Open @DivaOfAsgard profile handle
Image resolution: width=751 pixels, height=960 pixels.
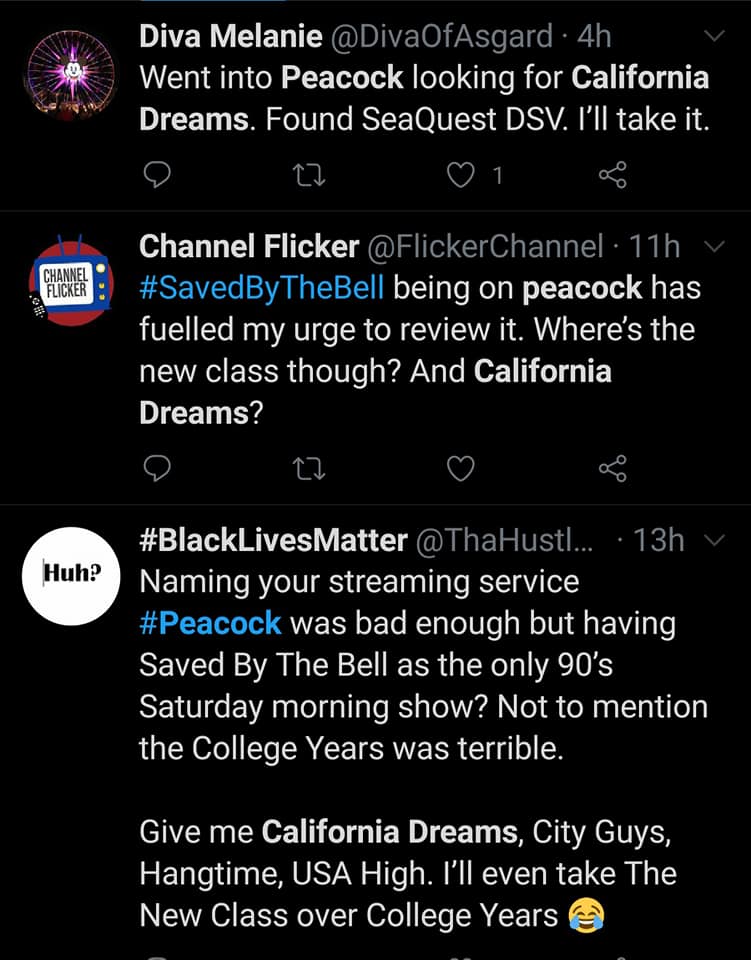(441, 36)
